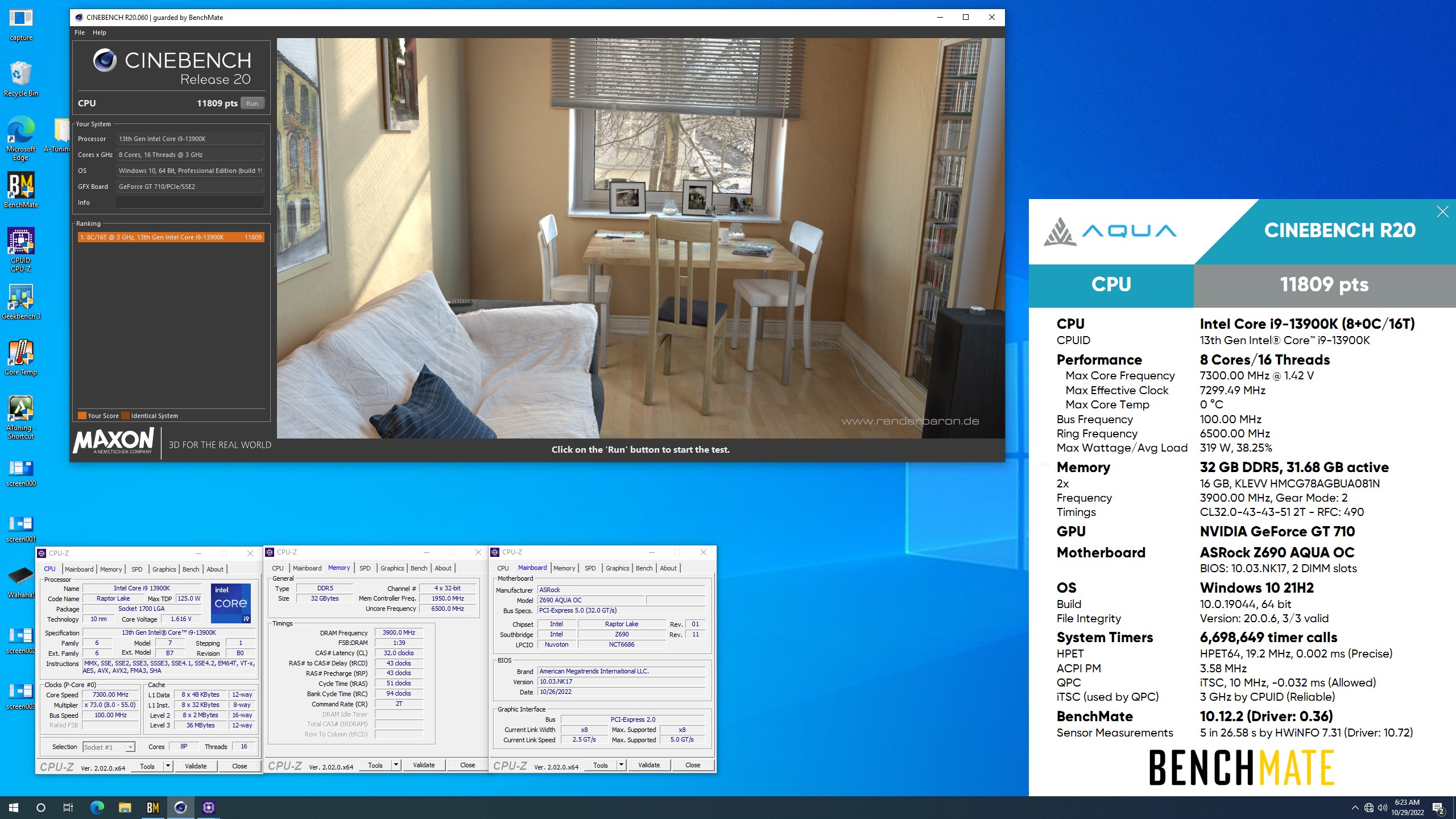Viewport: 1456px width, 819px height.
Task: Click Validate in the CPU-Z Memory window
Action: coord(424,766)
